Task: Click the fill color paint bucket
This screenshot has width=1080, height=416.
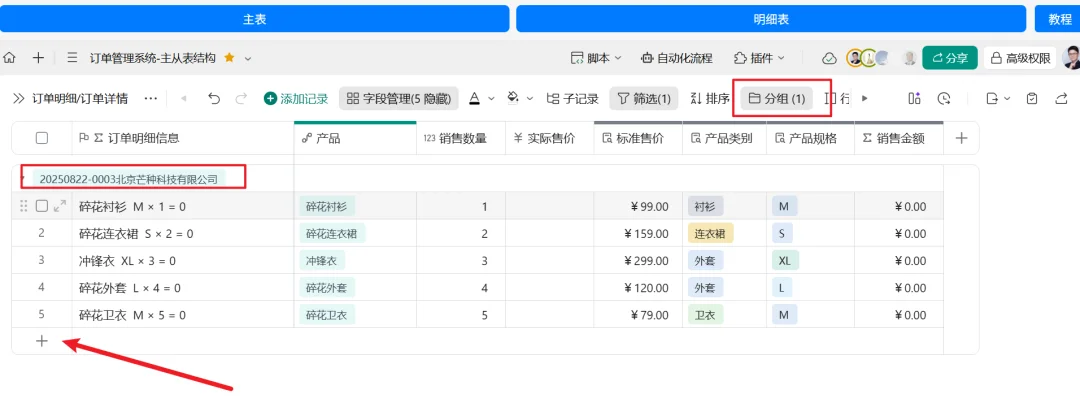Action: 512,98
